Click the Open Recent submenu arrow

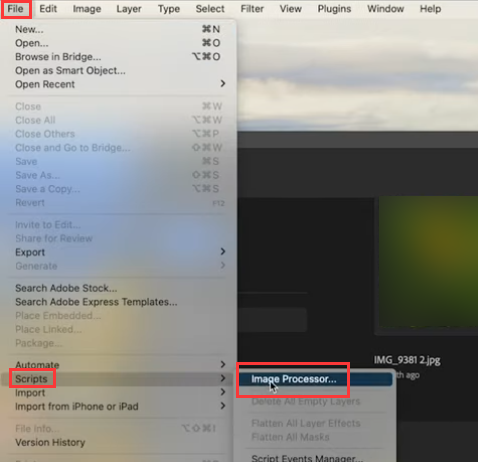223,84
